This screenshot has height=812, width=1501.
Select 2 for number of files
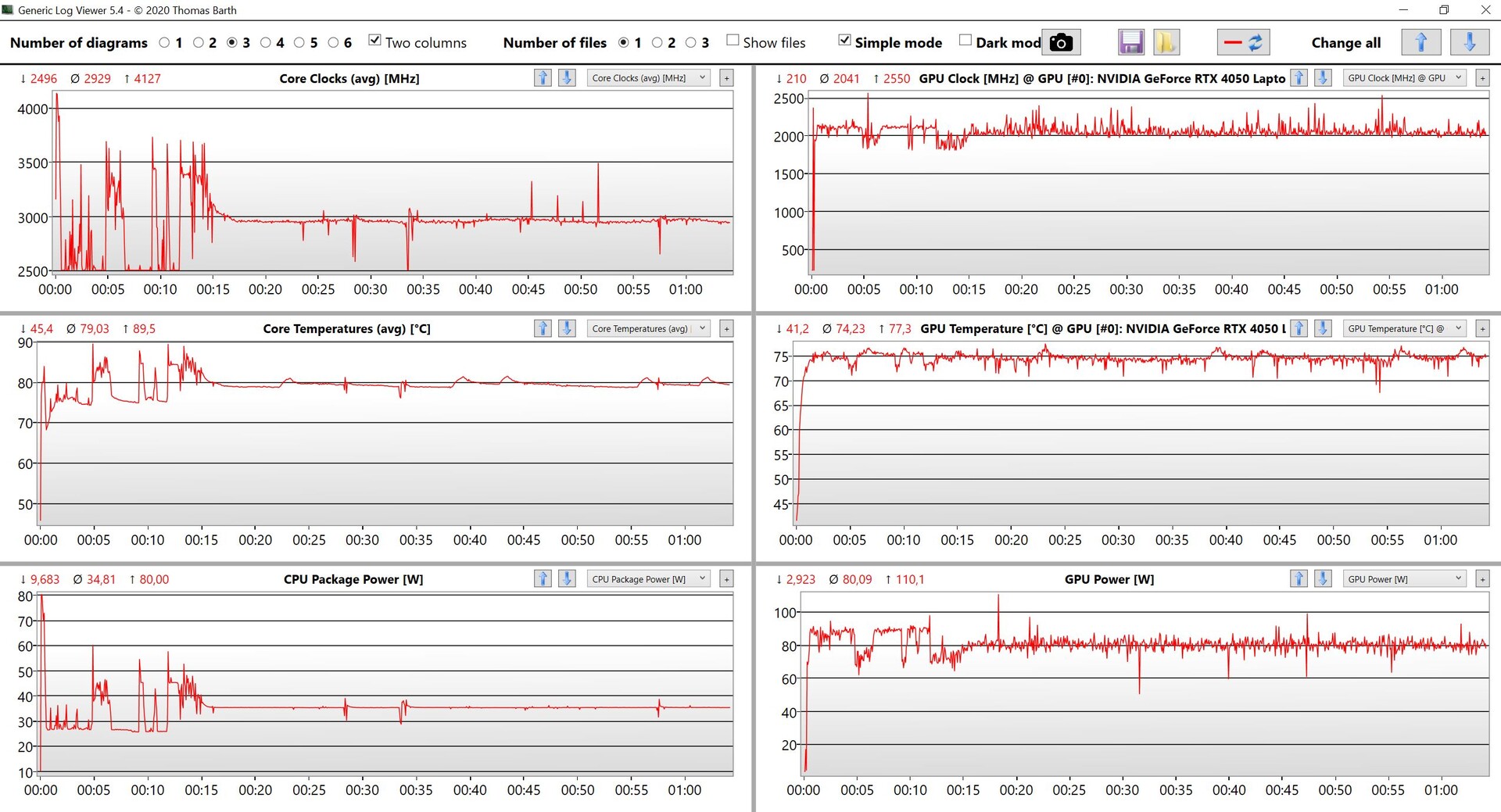click(x=657, y=43)
